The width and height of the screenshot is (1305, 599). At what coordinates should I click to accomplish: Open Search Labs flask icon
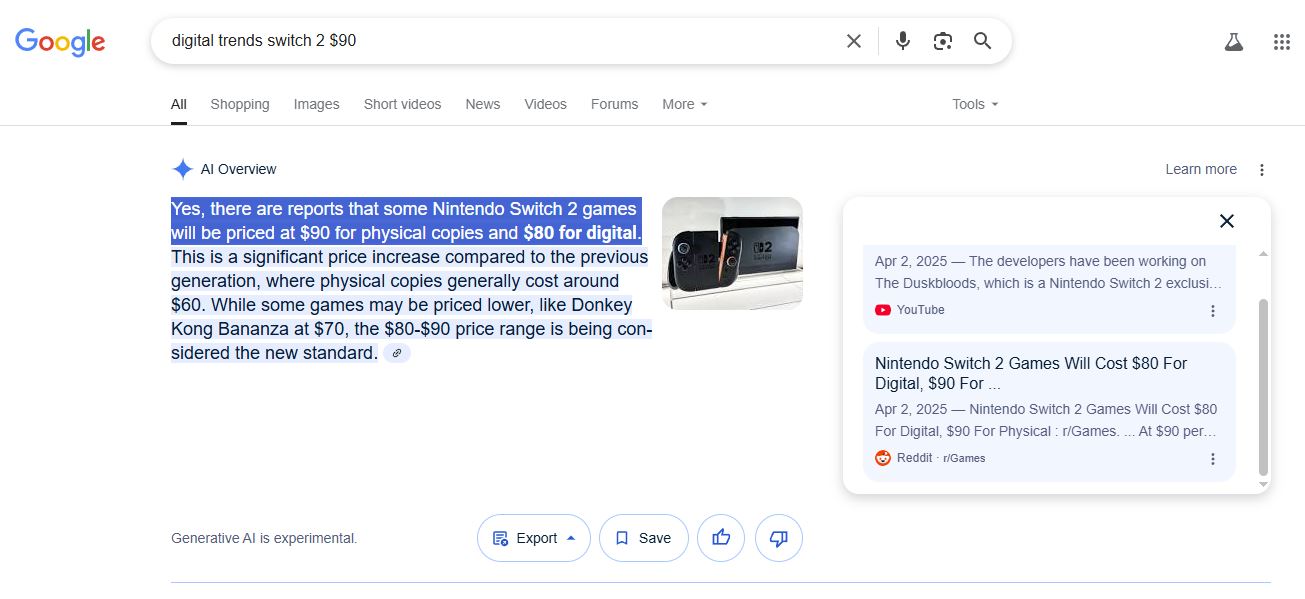coord(1233,42)
